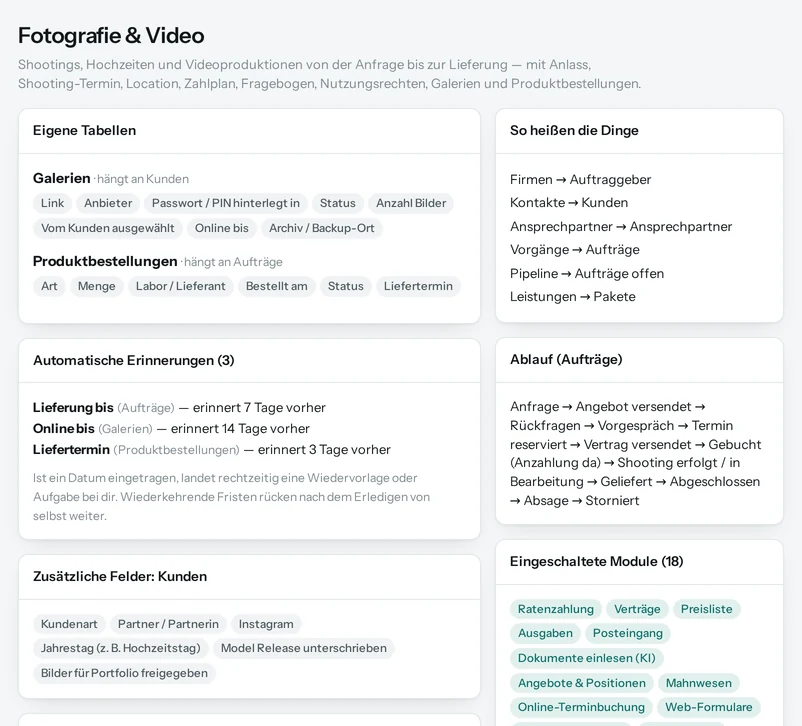This screenshot has width=802, height=726.
Task: Click 'Angebot versendet' in the workflow text
Action: tap(633, 407)
